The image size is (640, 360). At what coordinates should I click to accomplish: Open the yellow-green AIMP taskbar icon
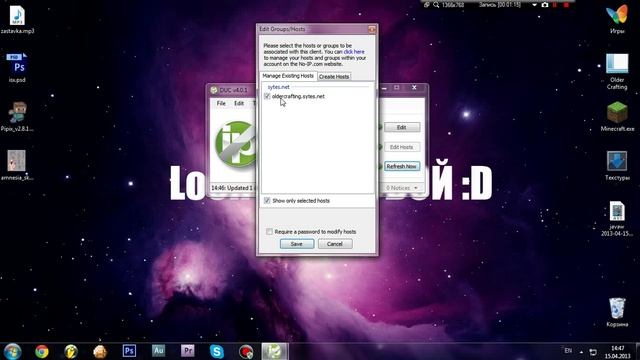[71, 351]
